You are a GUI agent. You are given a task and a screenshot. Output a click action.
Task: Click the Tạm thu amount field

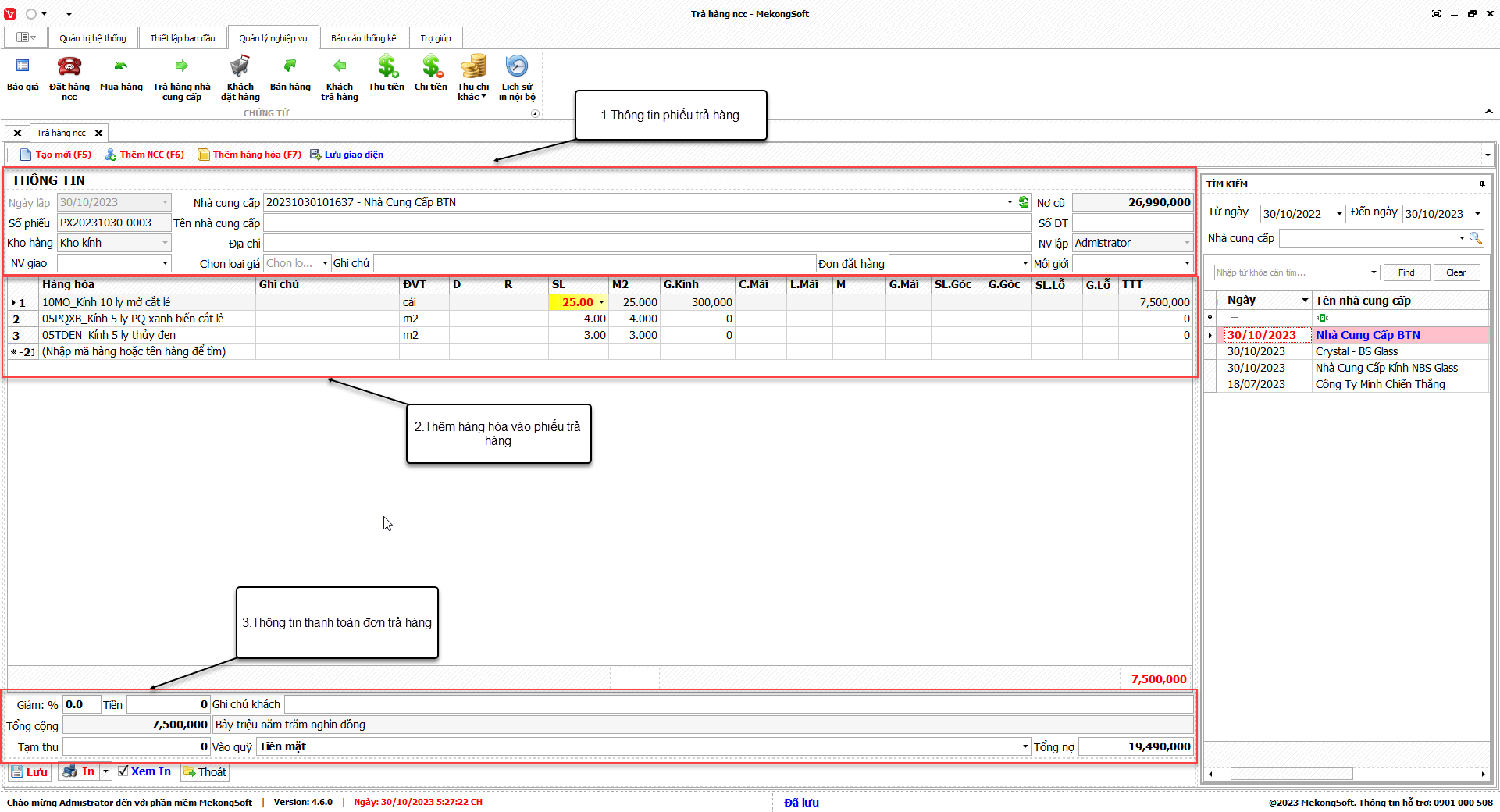tap(136, 746)
